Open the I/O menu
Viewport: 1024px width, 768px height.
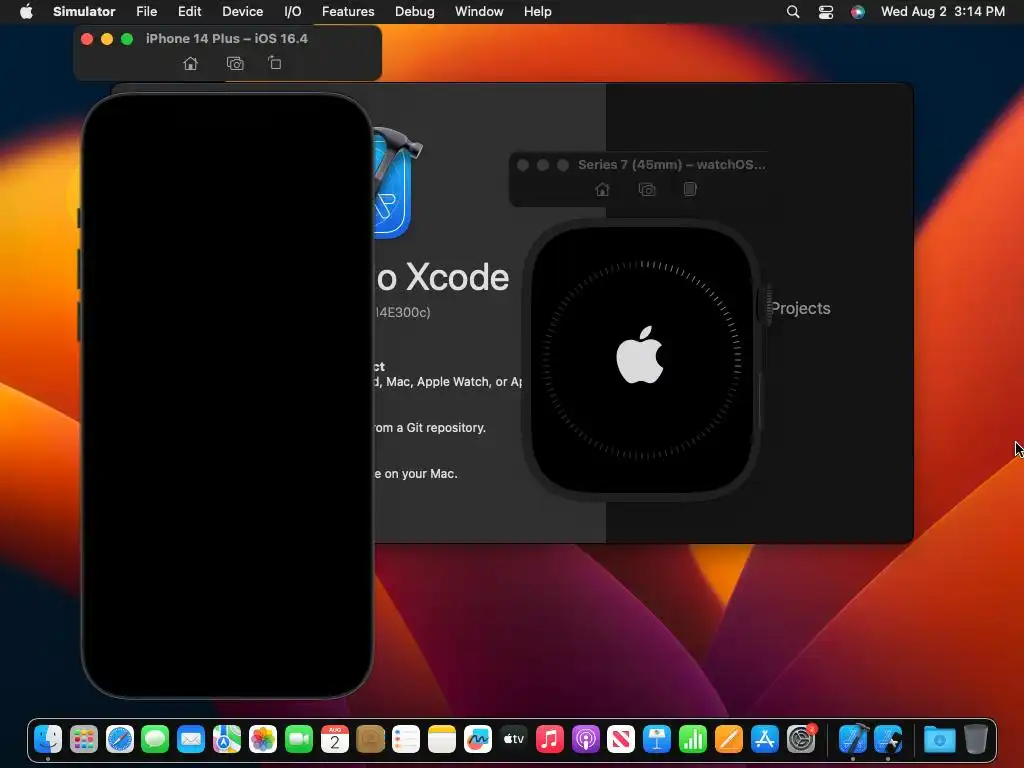293,11
